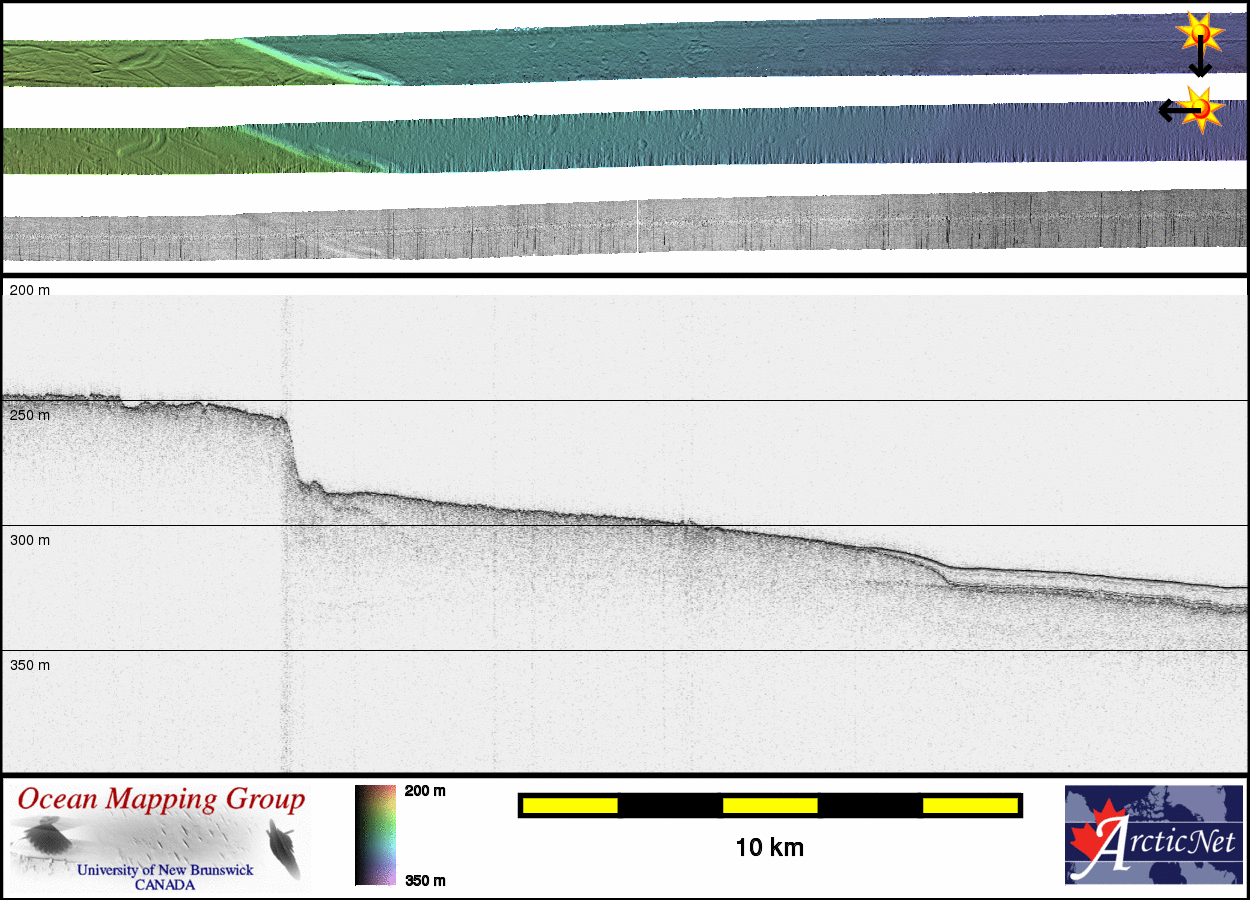Click the University of New Brunswick text
The image size is (1250, 900).
click(165, 870)
